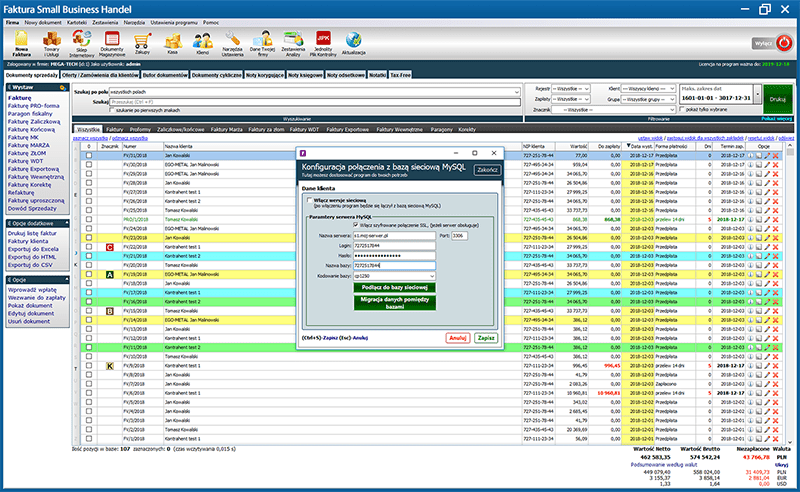This screenshot has width=800, height=492.
Task: Tick the checkbox for row FV/31/2018
Action: pos(89,156)
